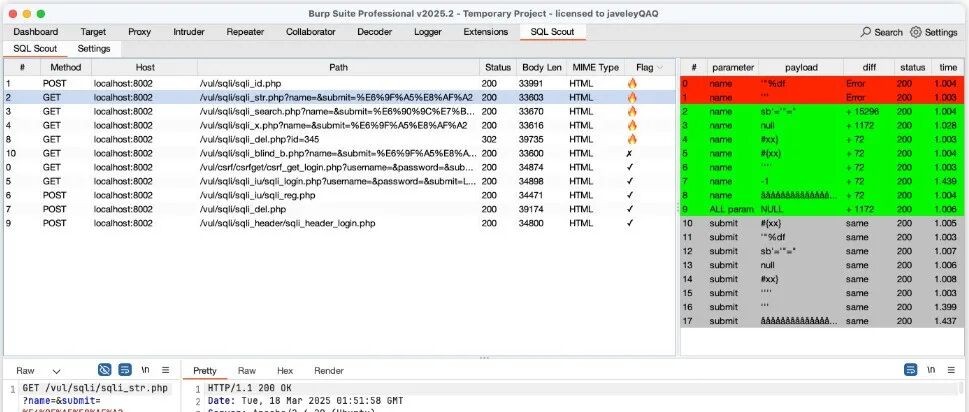Click GET /vul/sqli/sqli_str.php in request editor
The width and height of the screenshot is (969, 412).
coord(95,388)
